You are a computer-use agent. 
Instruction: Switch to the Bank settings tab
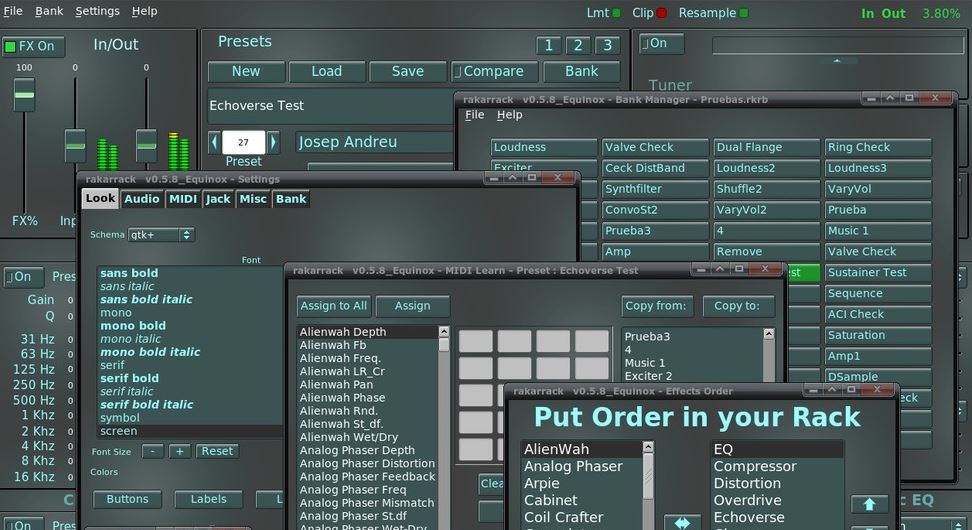coord(291,199)
